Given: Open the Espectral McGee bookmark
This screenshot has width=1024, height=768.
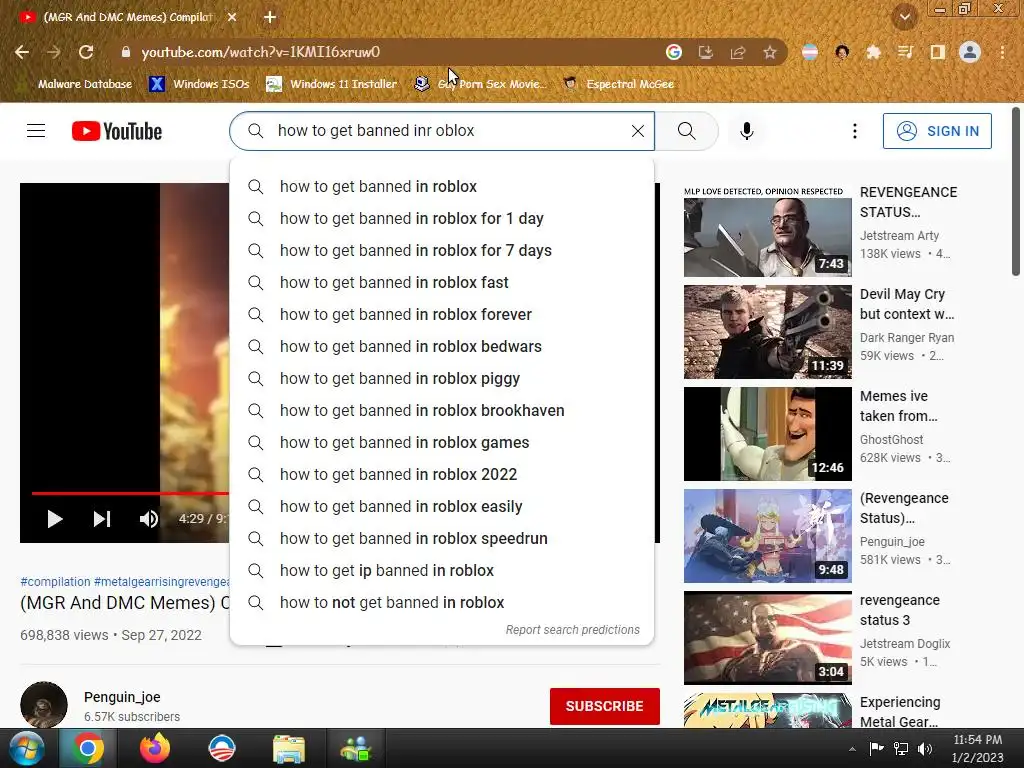Looking at the screenshot, I should pyautogui.click(x=618, y=84).
